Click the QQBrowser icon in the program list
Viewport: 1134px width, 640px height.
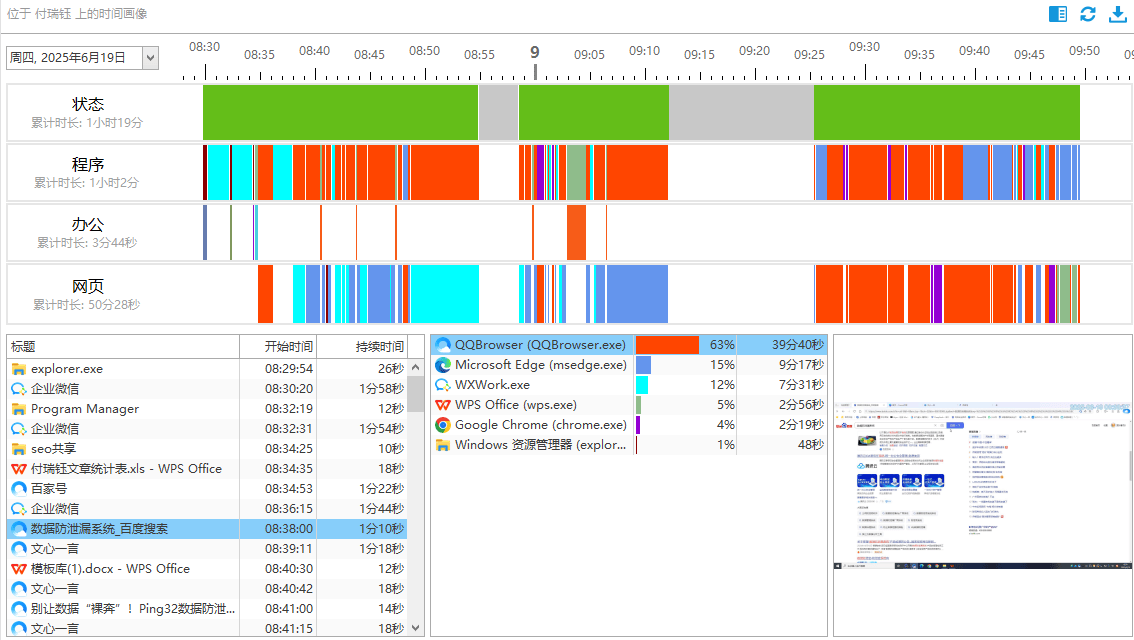(443, 345)
